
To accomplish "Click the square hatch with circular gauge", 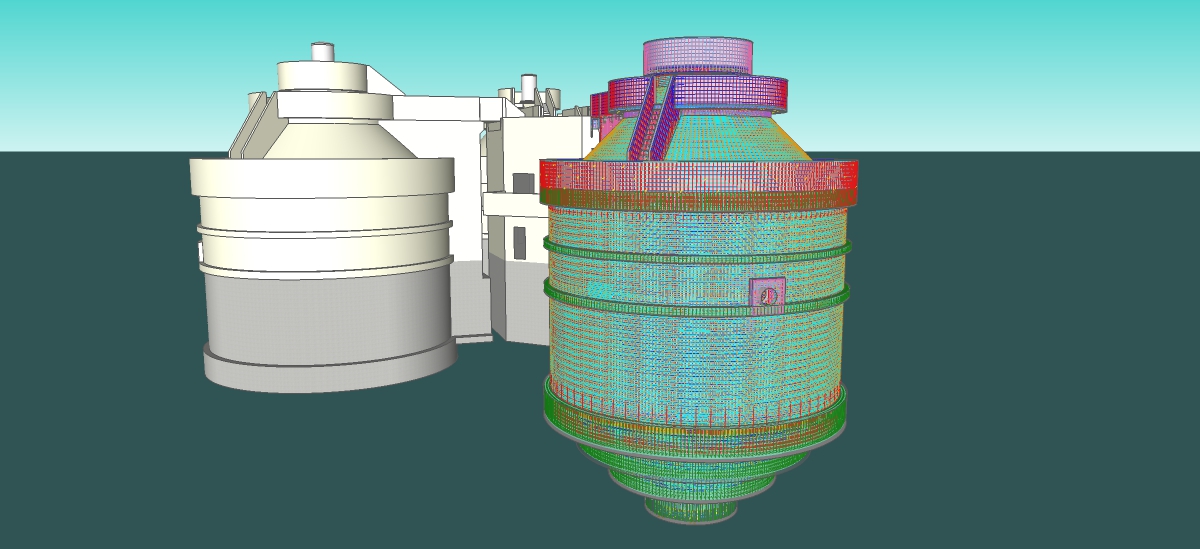I will pos(767,294).
